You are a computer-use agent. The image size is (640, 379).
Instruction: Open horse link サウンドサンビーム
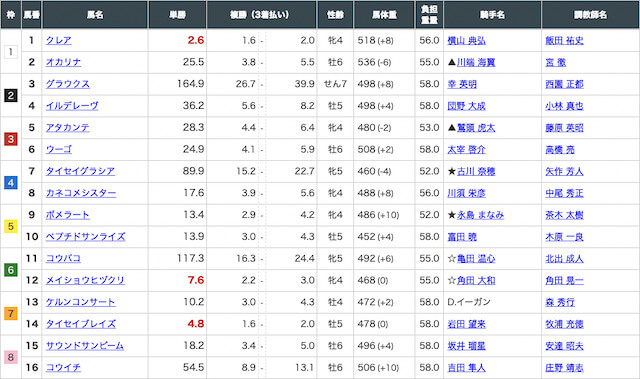[85, 346]
